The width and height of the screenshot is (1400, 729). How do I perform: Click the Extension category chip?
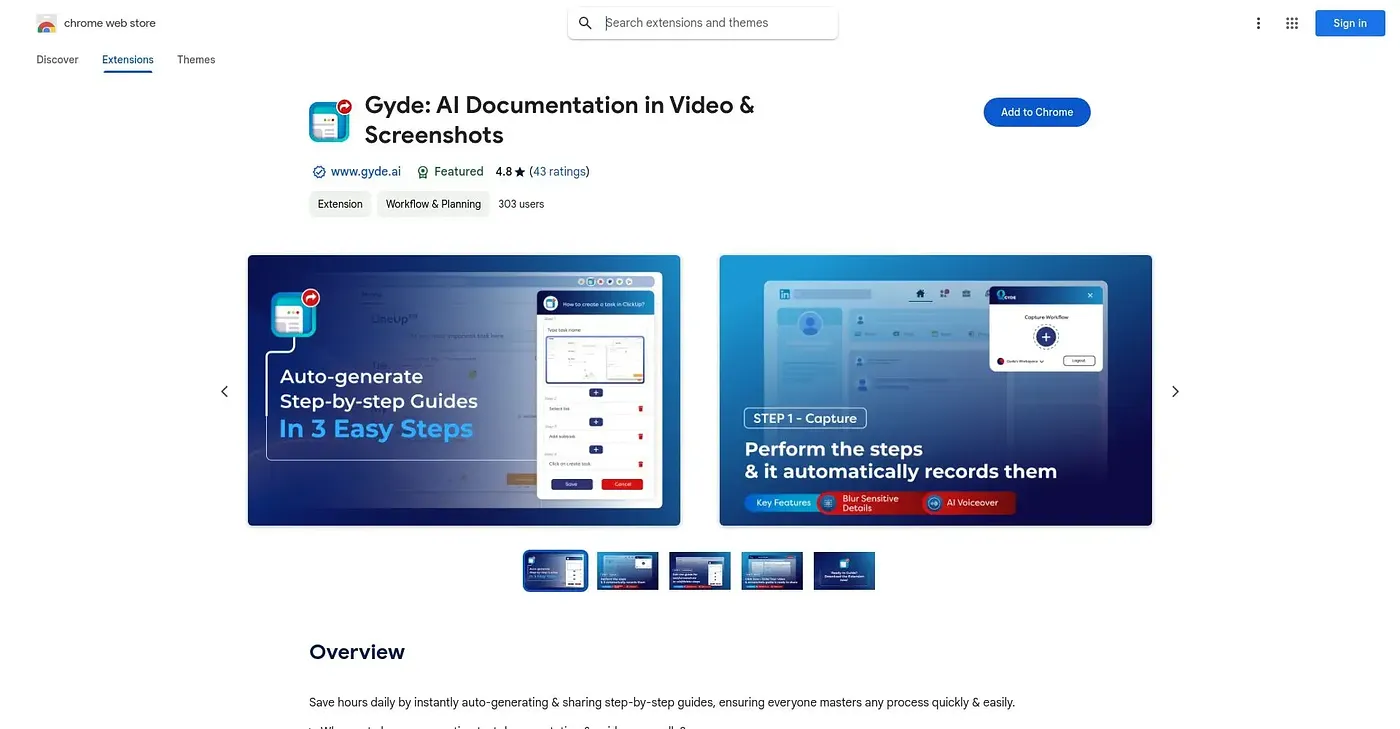[x=340, y=204]
